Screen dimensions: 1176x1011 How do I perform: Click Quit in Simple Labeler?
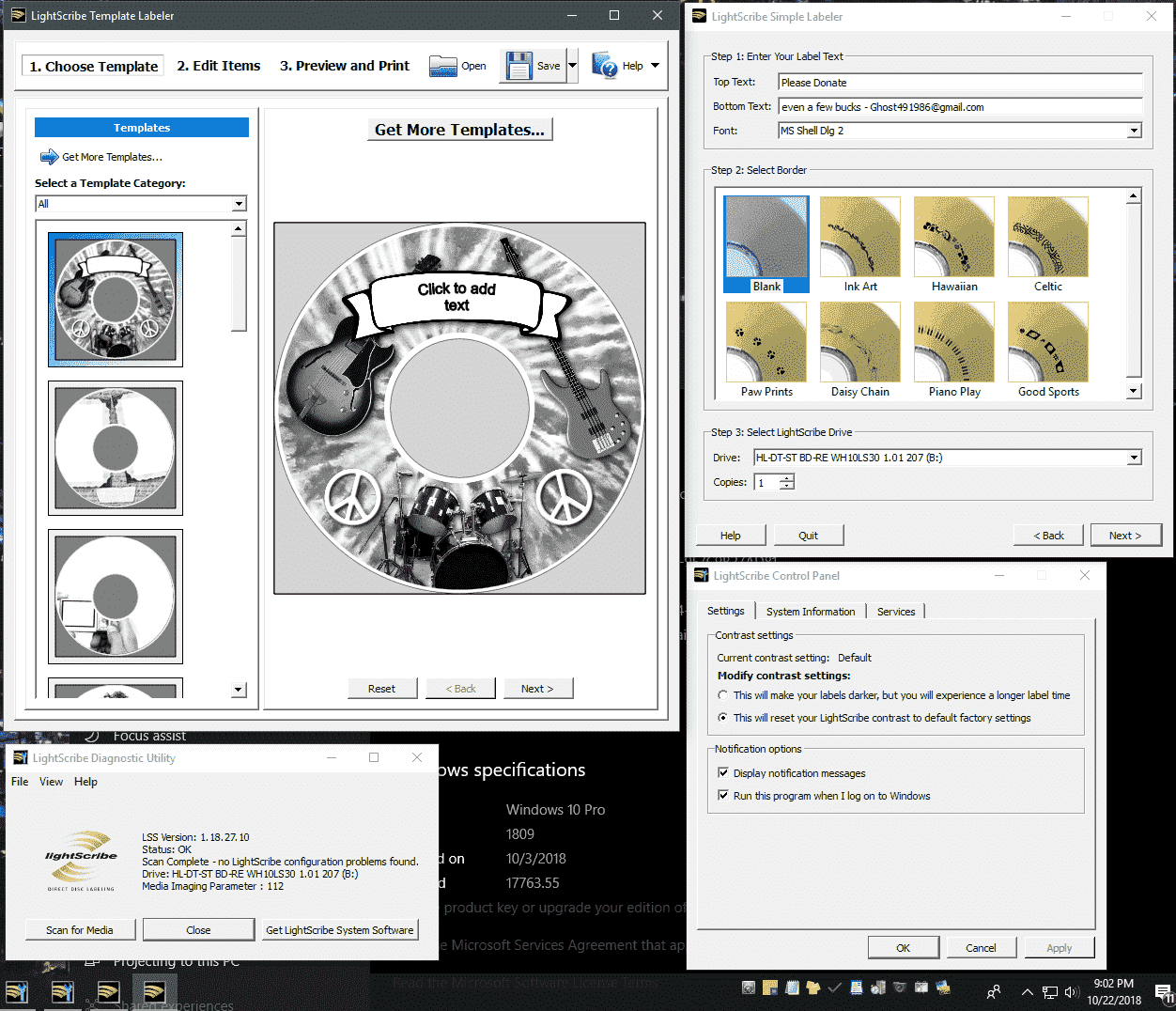[808, 536]
